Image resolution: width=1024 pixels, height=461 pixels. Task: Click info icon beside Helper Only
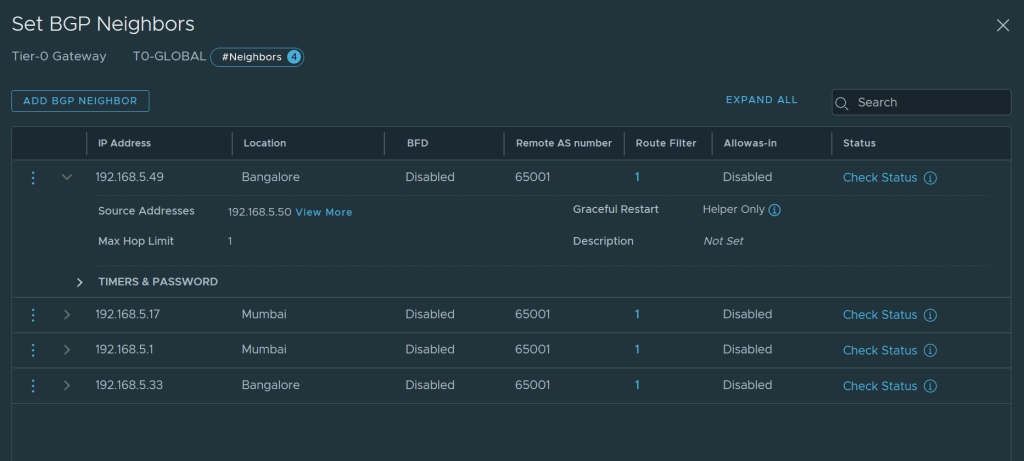click(774, 210)
